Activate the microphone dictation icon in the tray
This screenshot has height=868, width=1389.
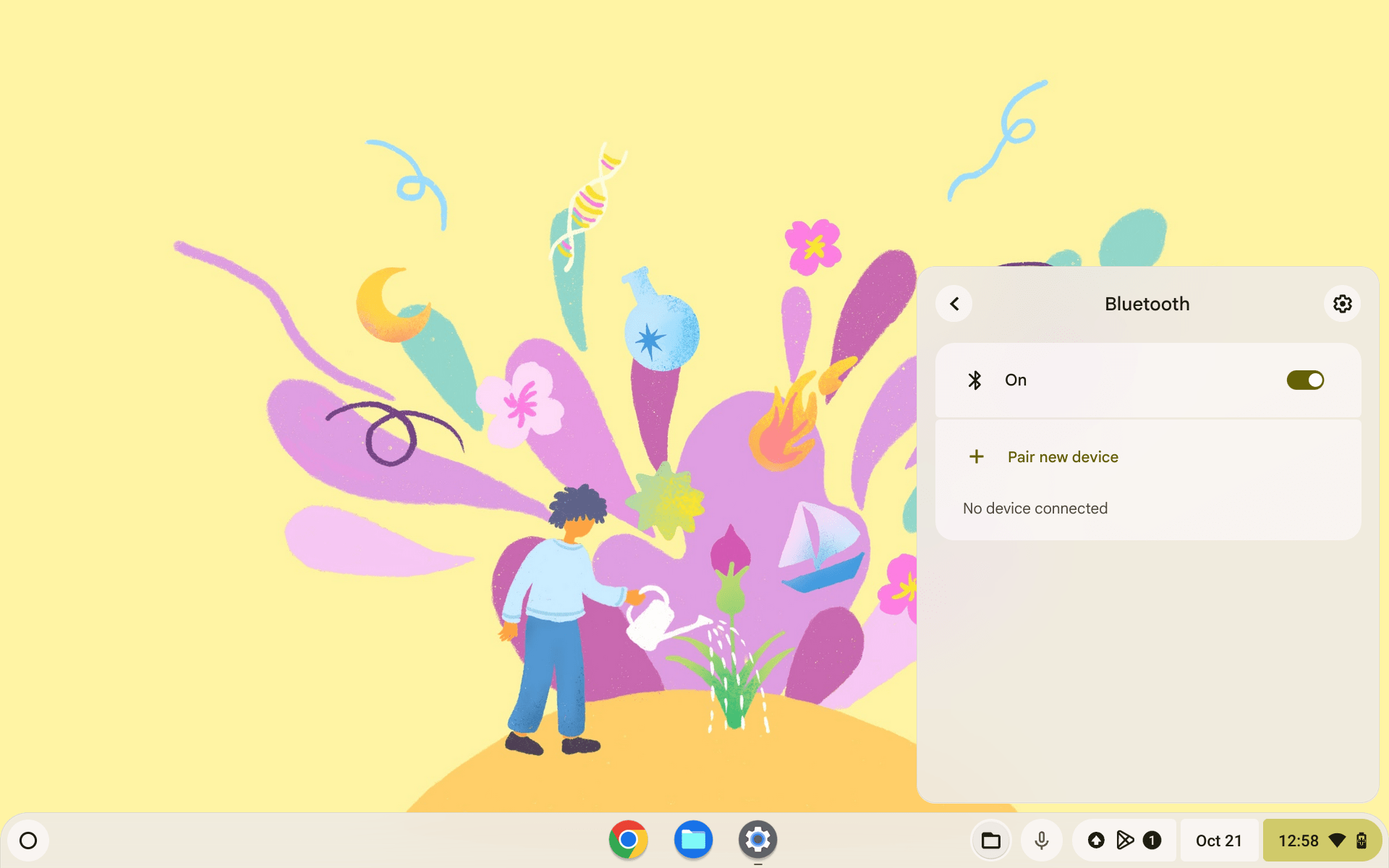click(1042, 840)
